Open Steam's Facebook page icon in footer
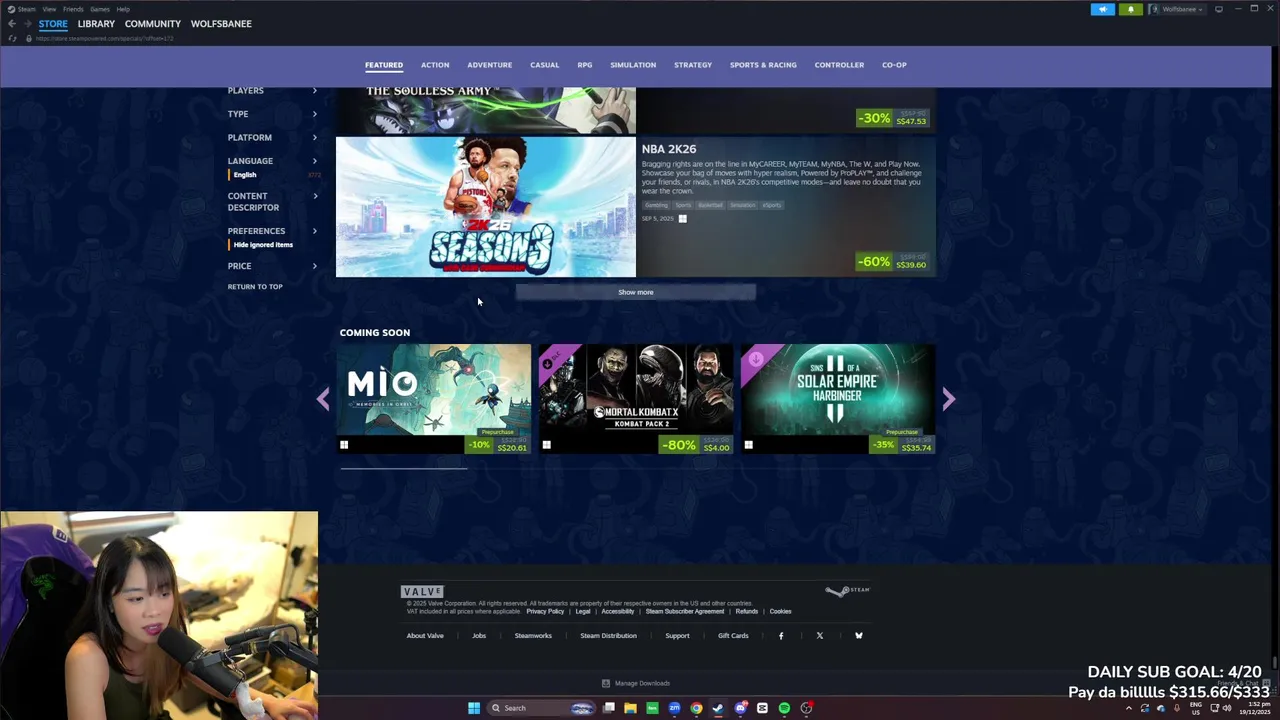This screenshot has height=720, width=1280. 781,636
